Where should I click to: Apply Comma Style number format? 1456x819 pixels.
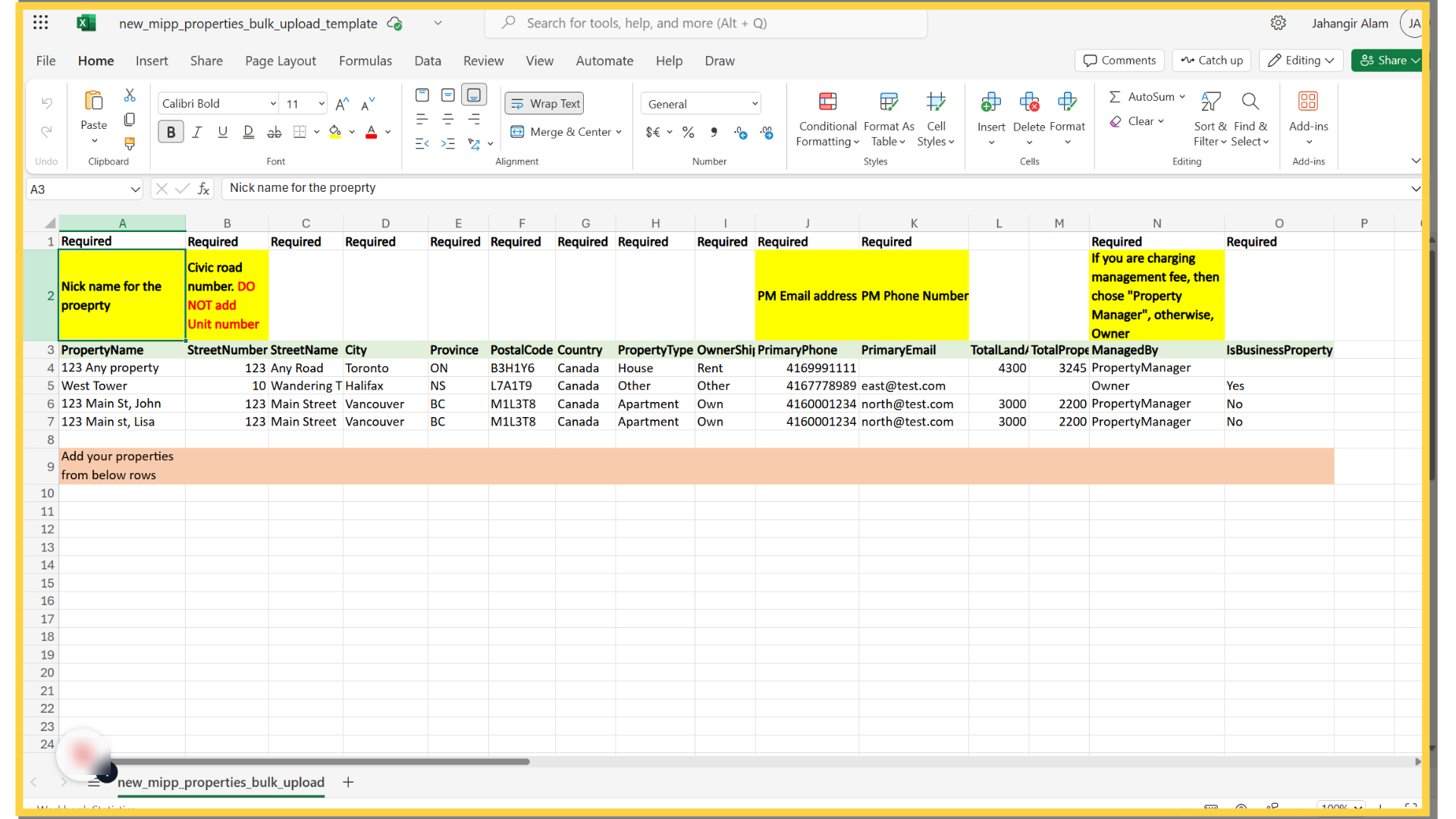(x=714, y=132)
